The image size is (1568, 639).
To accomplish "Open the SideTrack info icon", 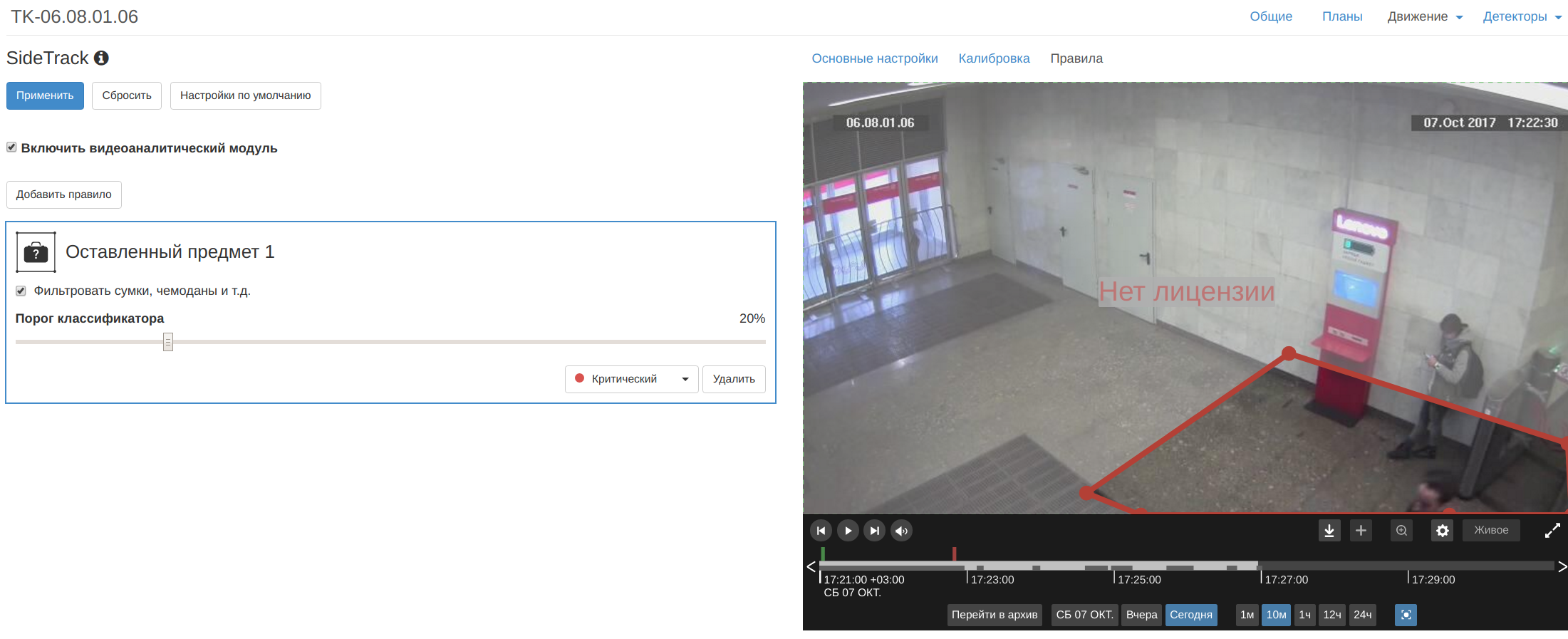I will click(x=101, y=58).
